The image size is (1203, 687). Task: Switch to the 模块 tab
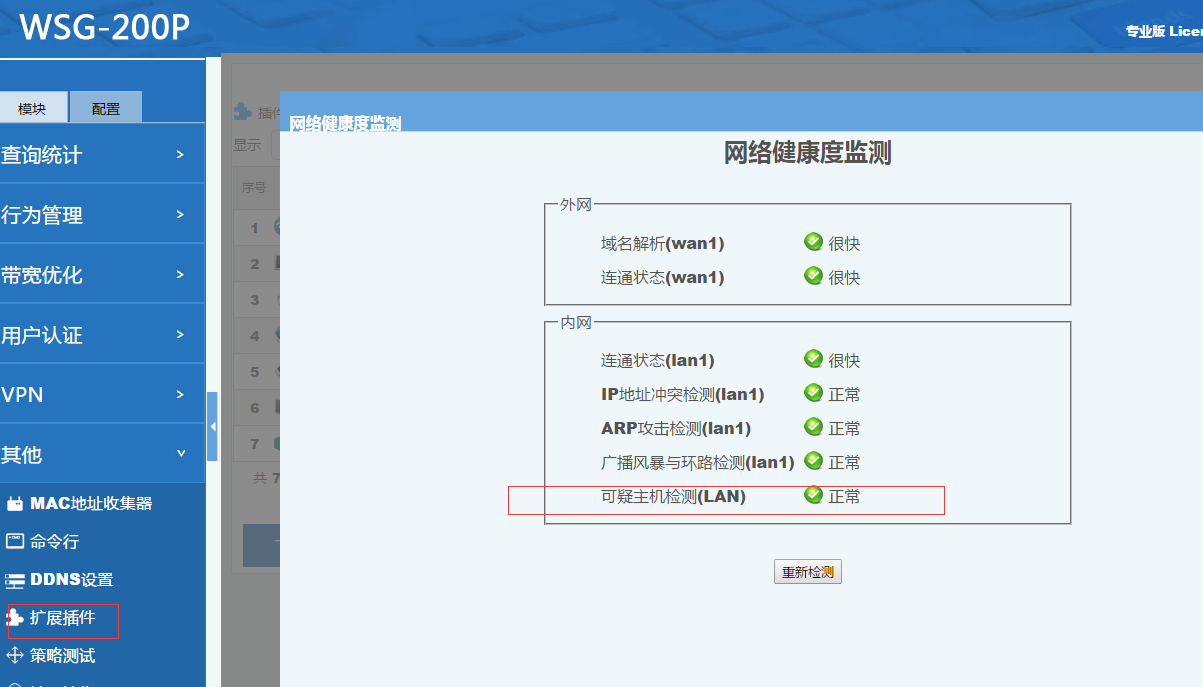click(32, 108)
